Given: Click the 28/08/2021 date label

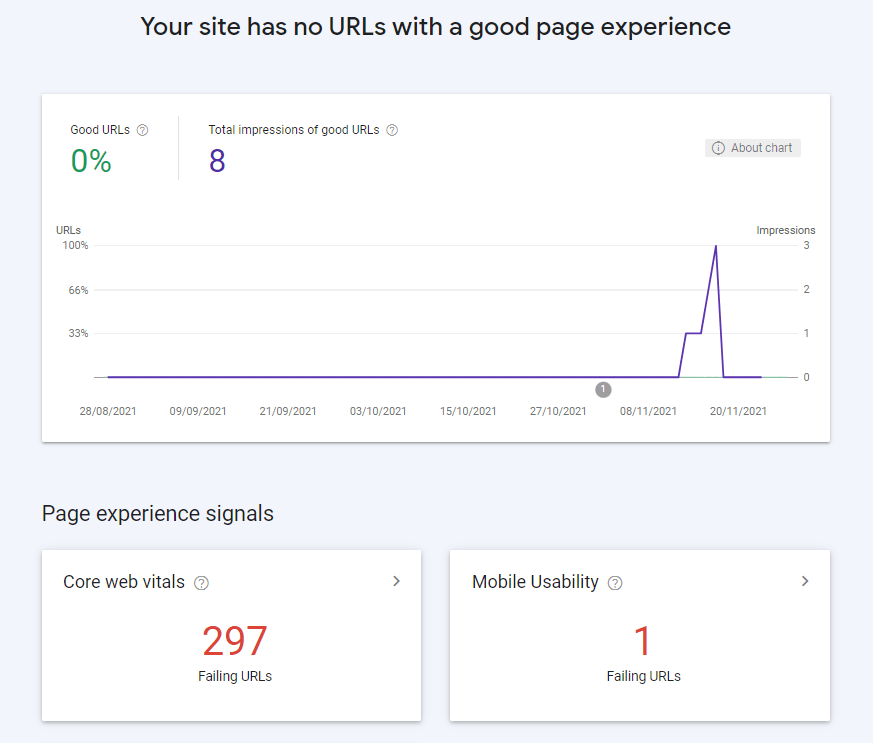Looking at the screenshot, I should [108, 411].
